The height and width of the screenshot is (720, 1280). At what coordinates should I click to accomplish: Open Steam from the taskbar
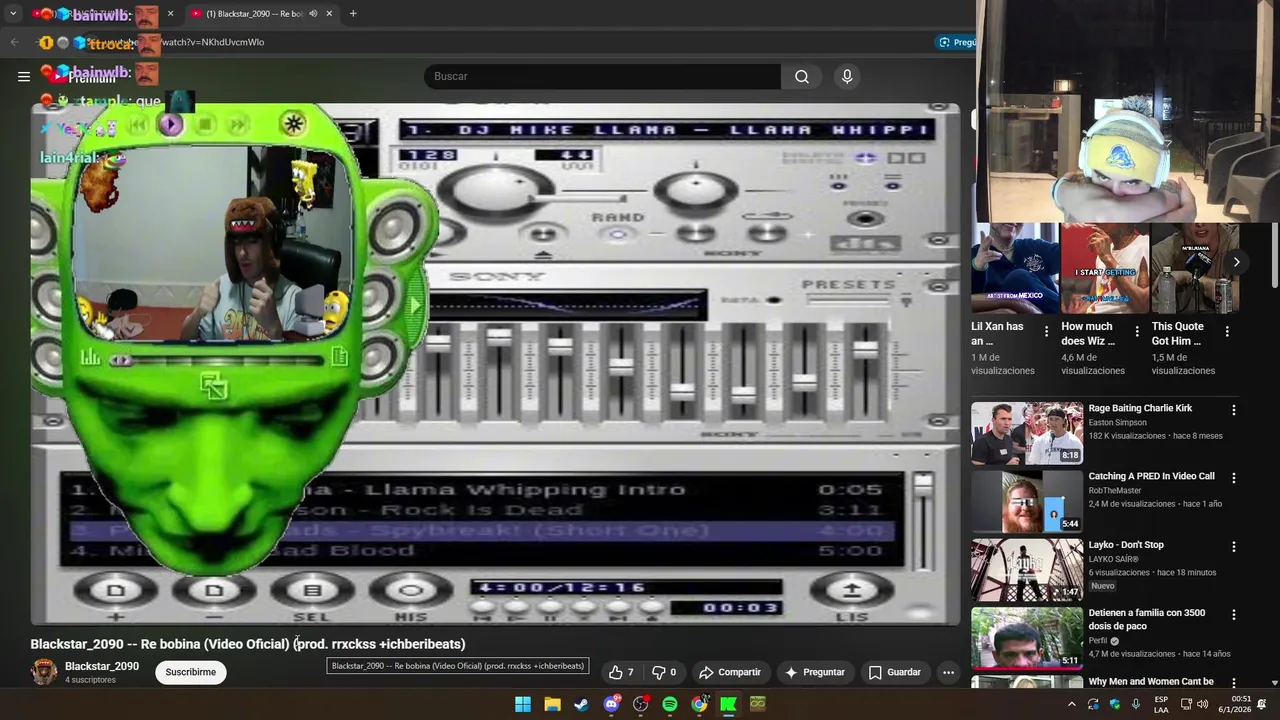581,704
